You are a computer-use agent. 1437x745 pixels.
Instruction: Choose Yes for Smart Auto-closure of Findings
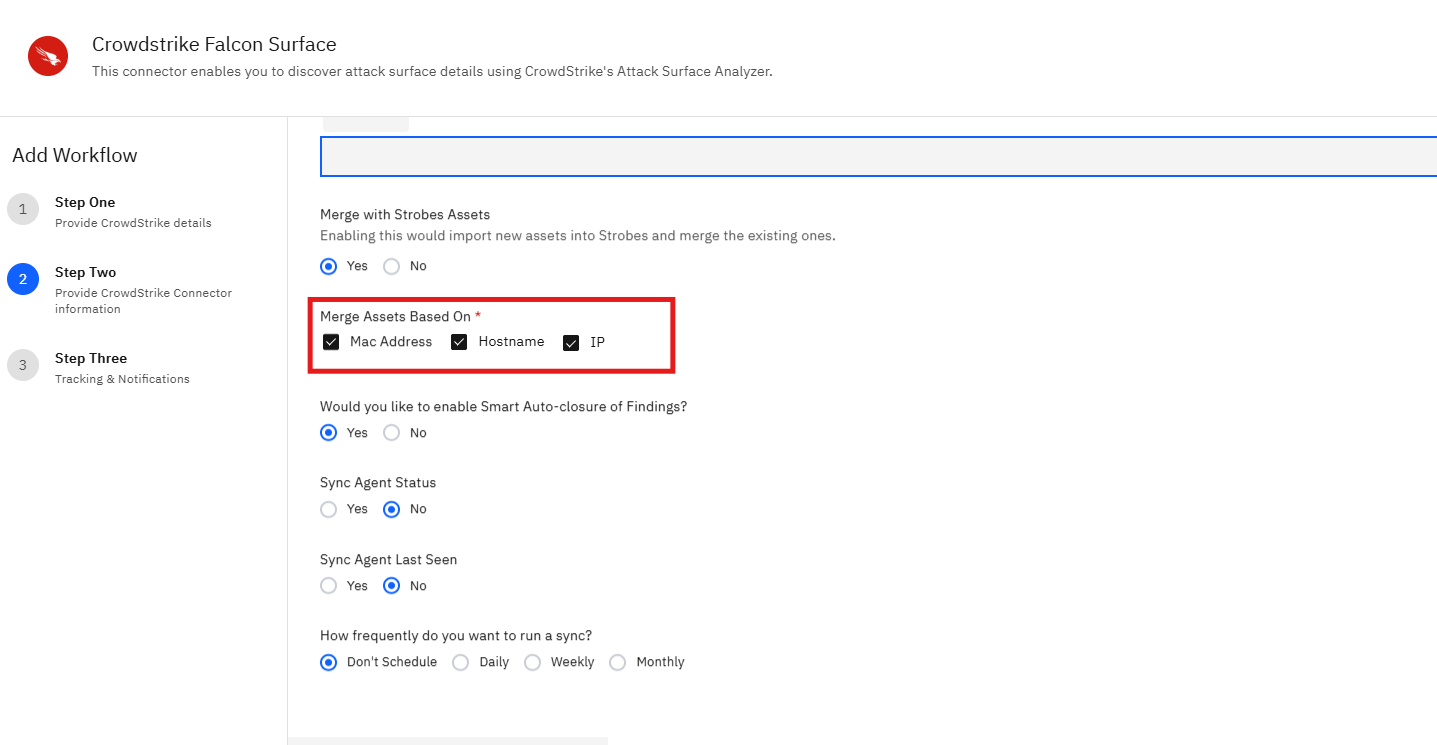click(x=329, y=433)
